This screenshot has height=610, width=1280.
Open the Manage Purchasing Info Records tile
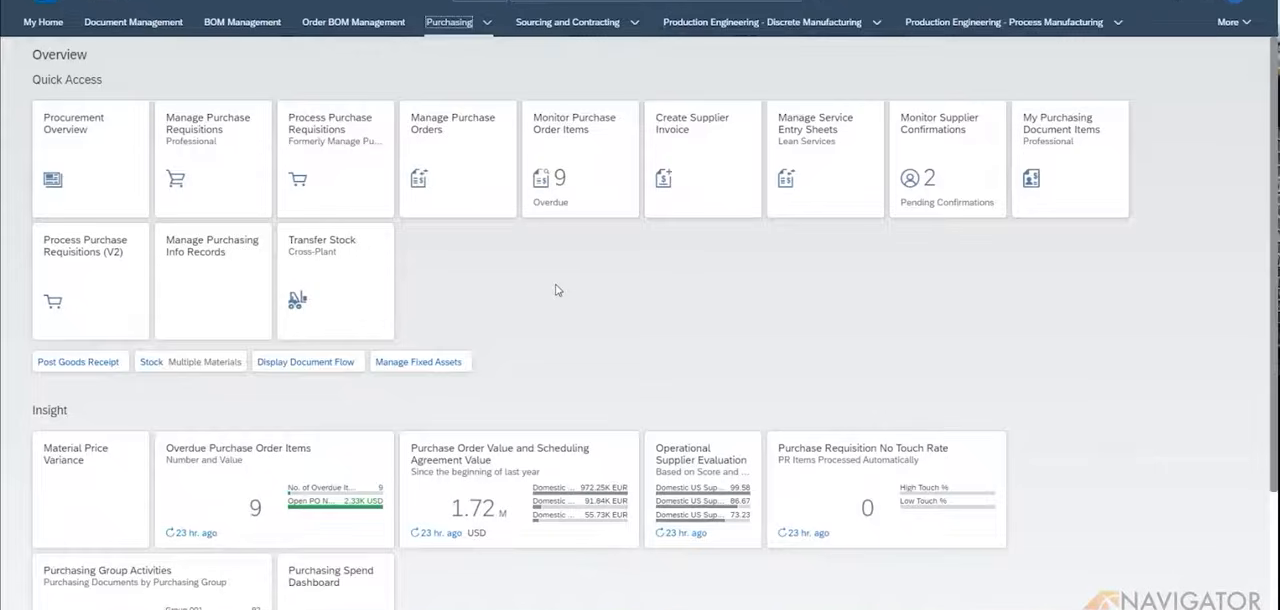212,281
